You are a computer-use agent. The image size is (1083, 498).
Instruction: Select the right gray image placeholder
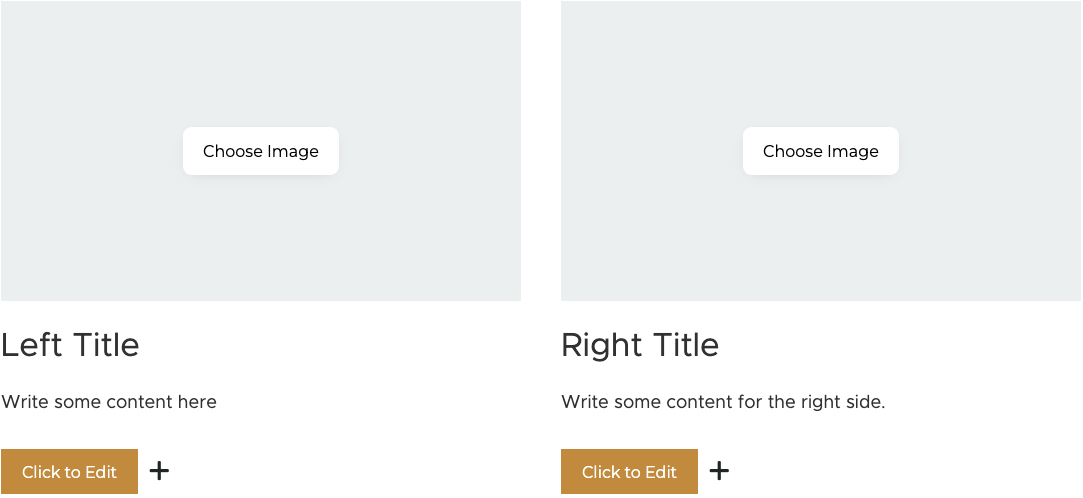821,151
